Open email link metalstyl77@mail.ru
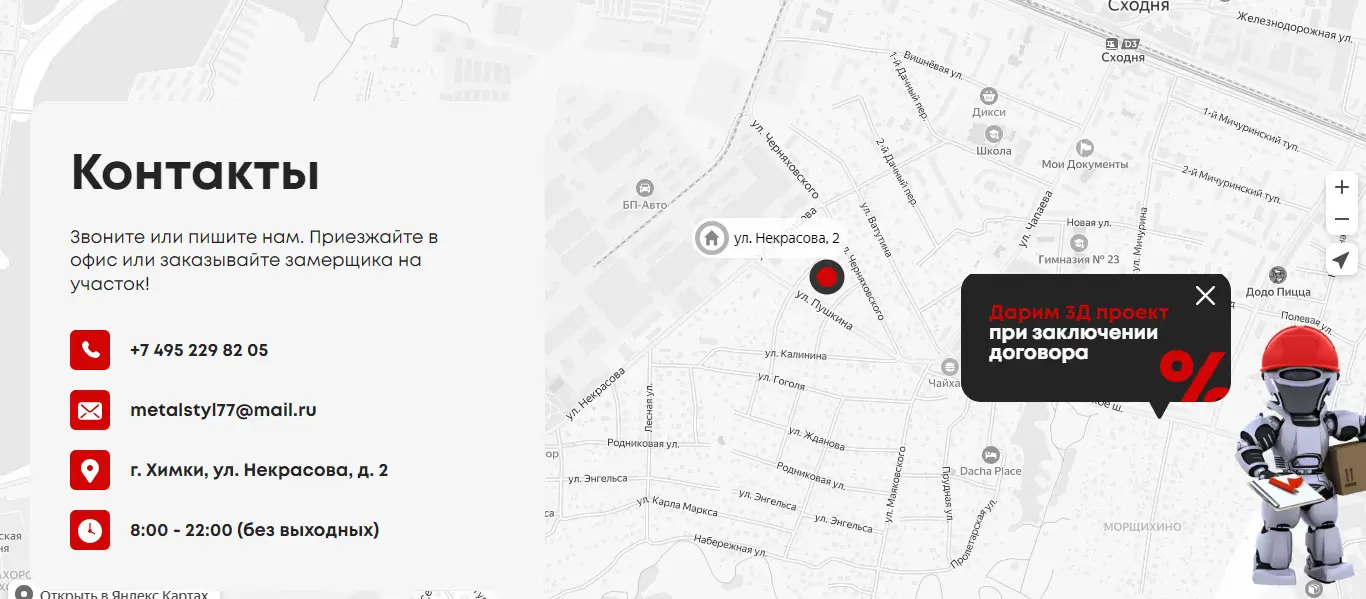 (223, 410)
